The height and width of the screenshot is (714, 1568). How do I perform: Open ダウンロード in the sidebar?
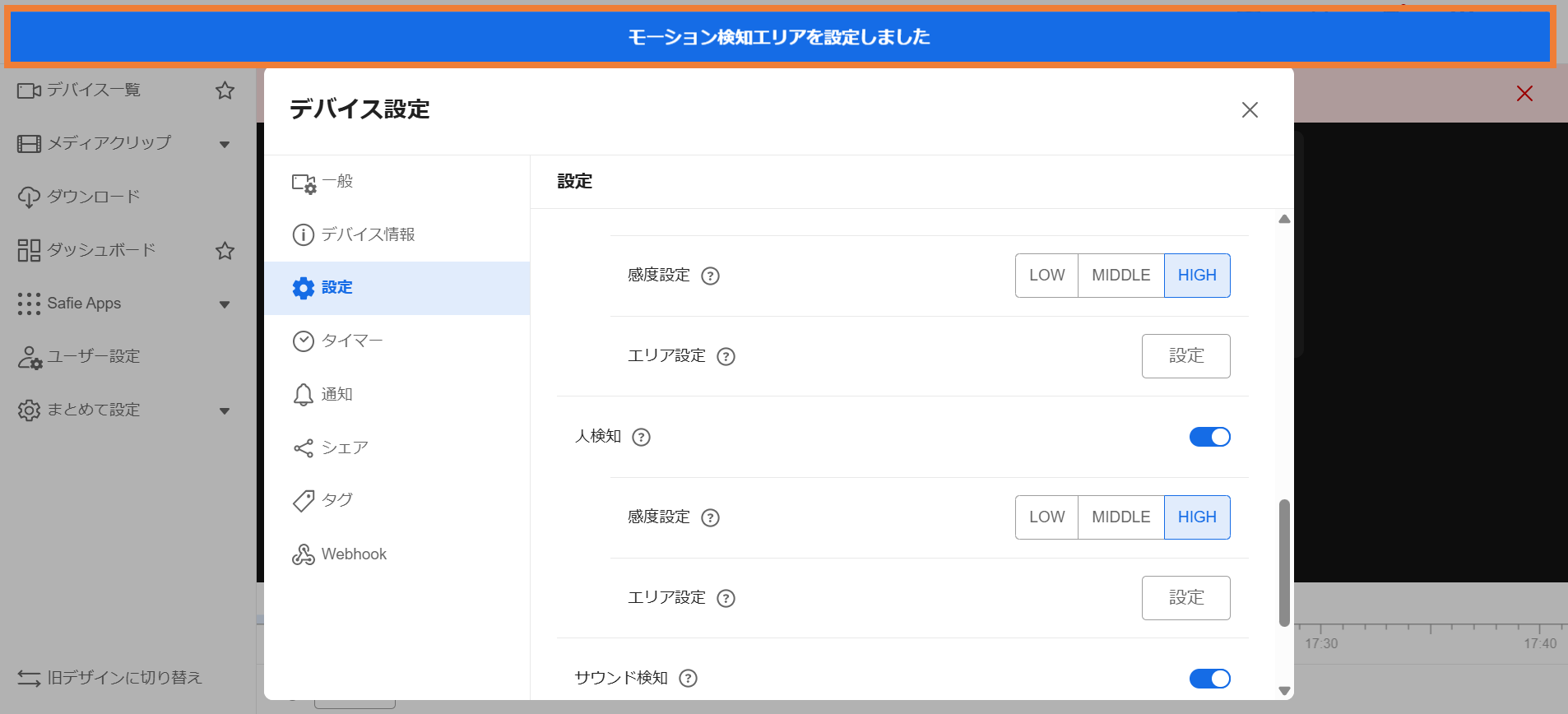point(93,197)
